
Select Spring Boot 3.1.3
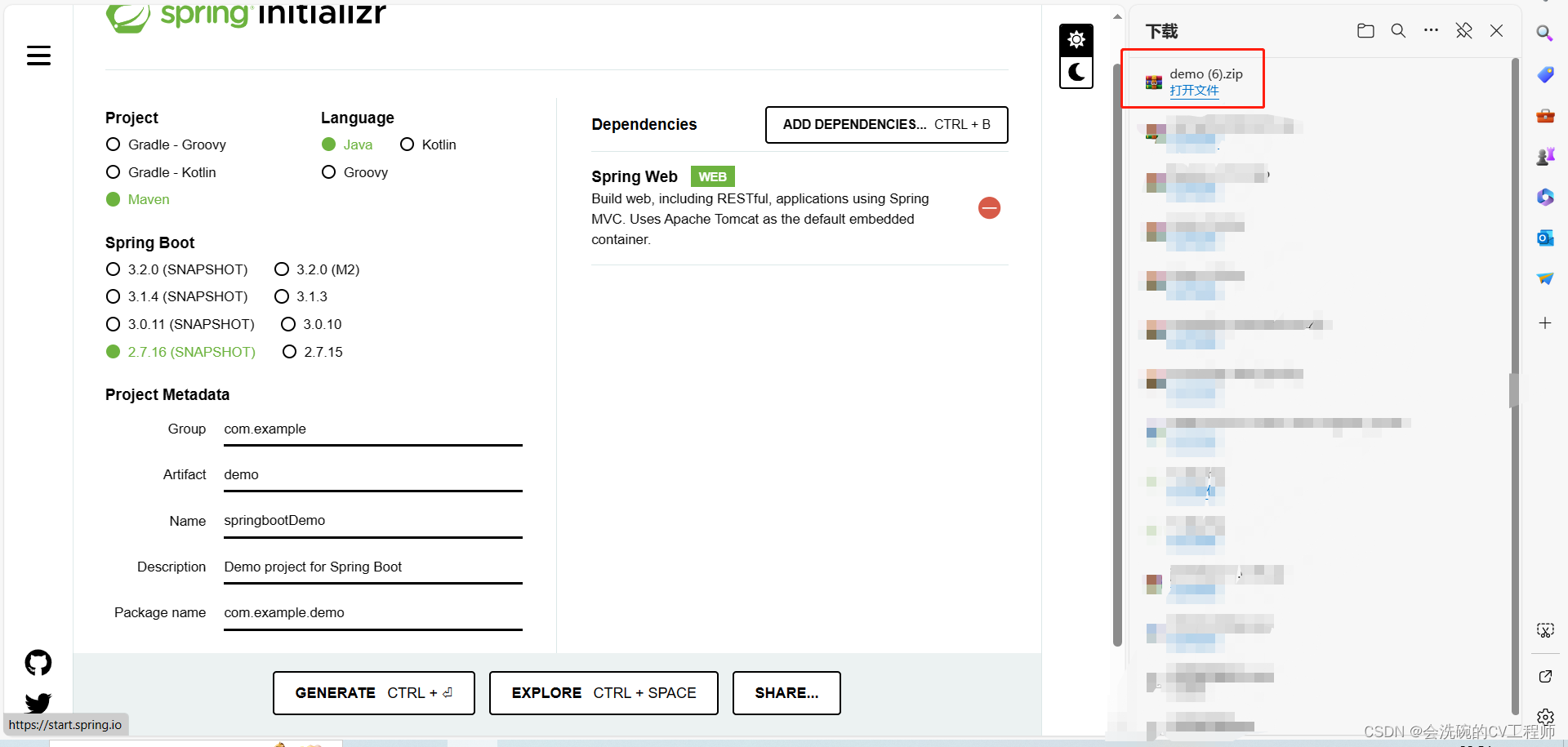click(301, 296)
